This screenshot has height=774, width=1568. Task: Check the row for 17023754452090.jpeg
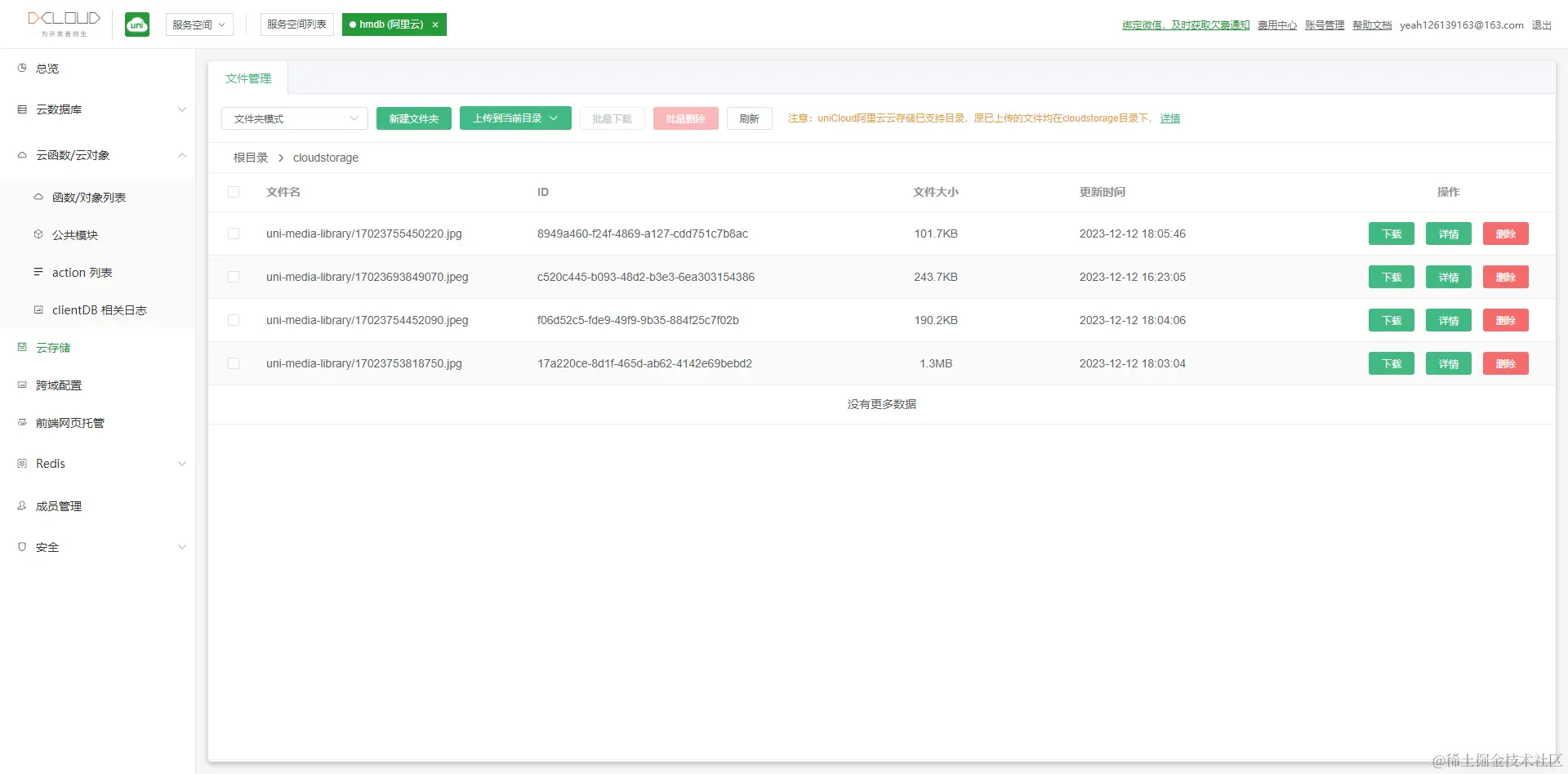234,320
